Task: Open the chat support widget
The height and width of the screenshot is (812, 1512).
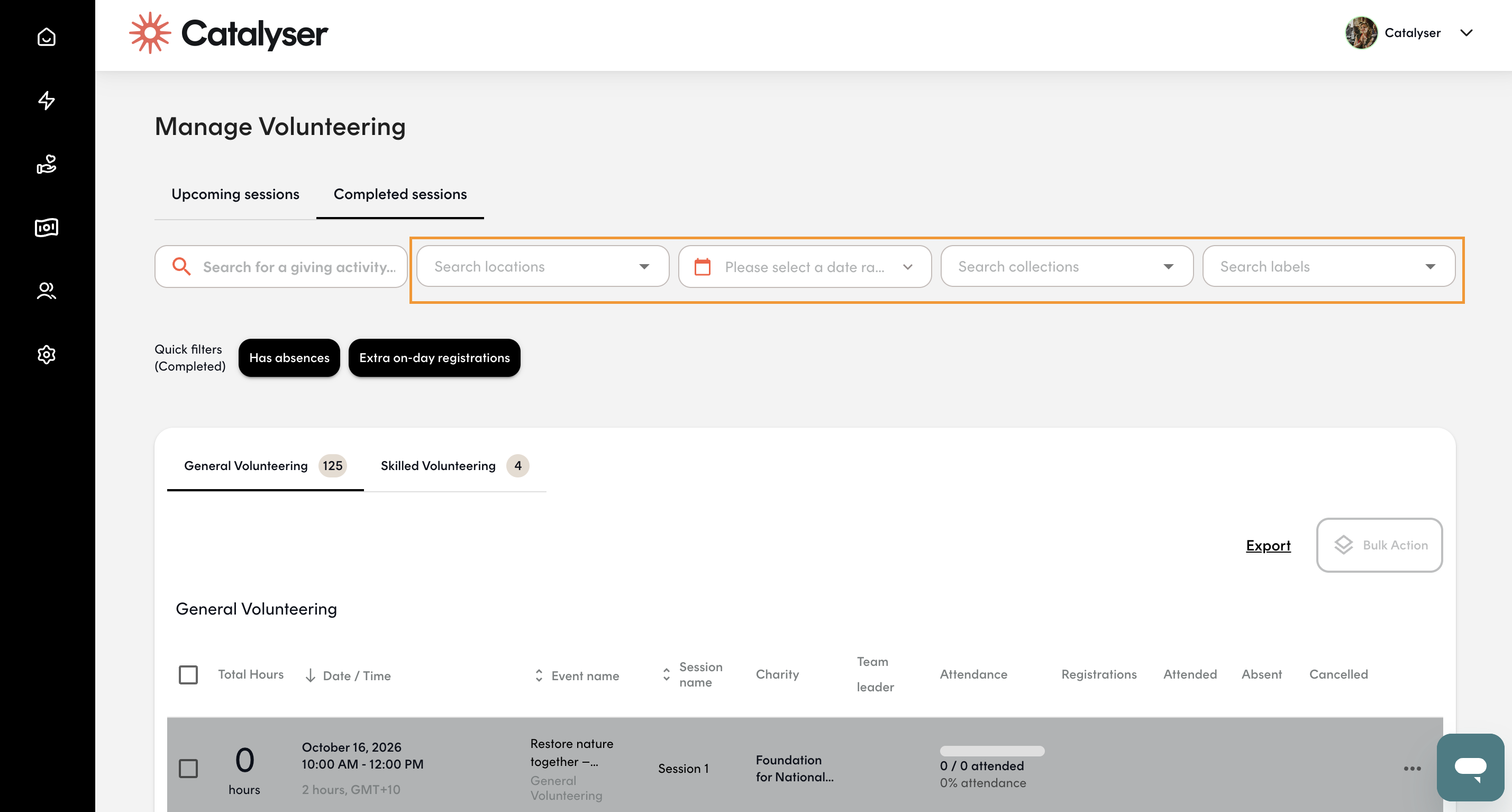Action: pos(1470,767)
